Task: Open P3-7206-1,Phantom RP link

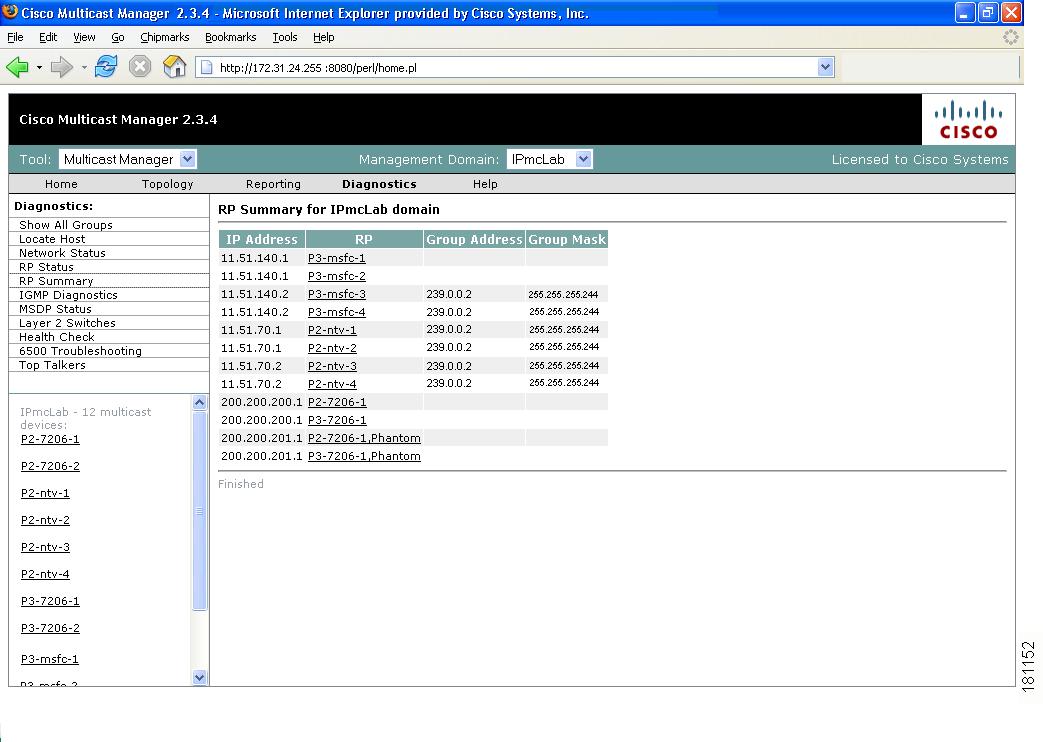Action: click(x=364, y=456)
